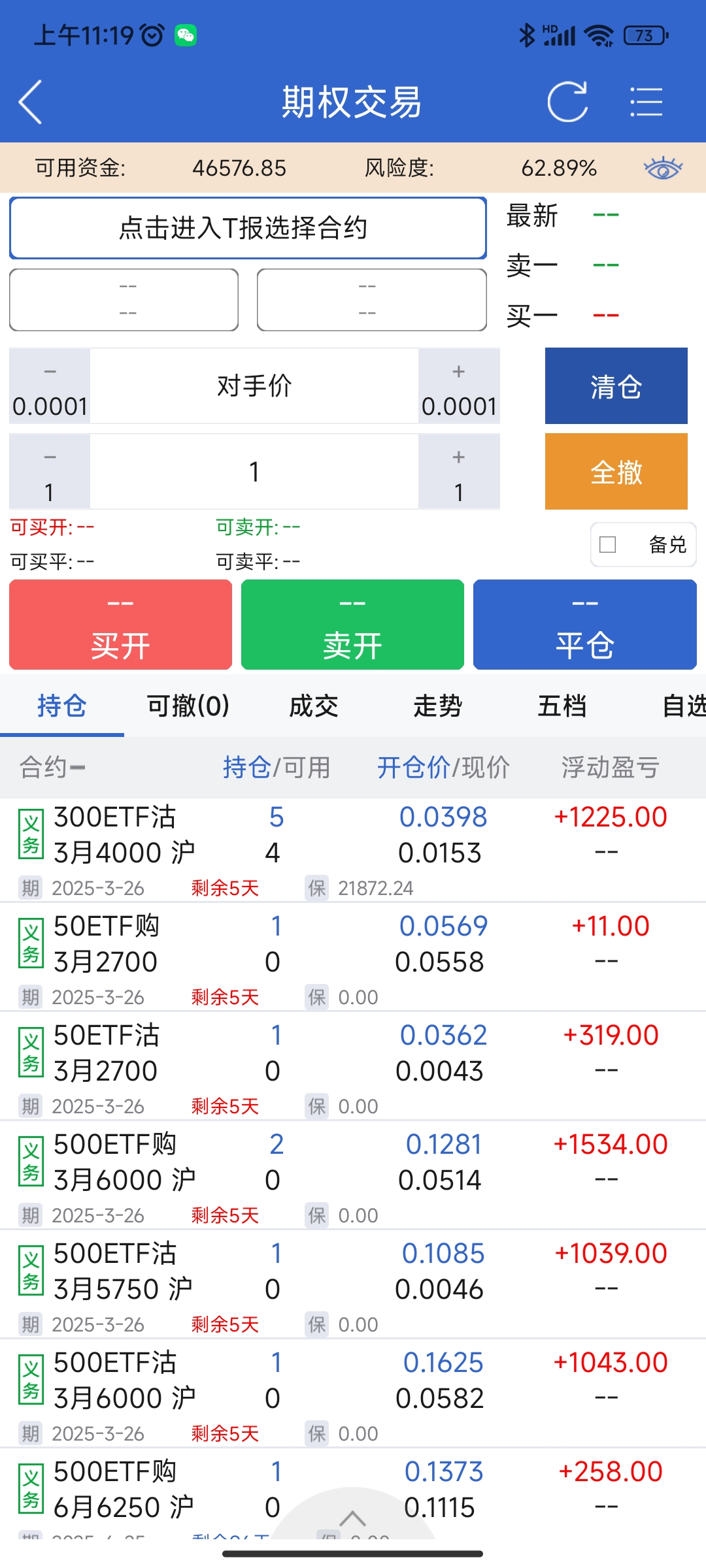
Task: Toggle the 备兑 checkbox
Action: (608, 544)
